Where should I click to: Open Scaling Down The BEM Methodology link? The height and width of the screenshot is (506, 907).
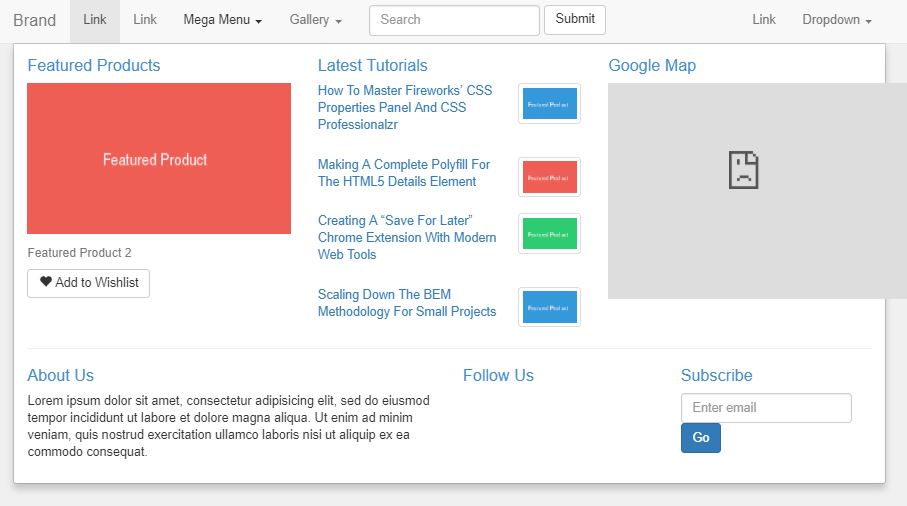pyautogui.click(x=407, y=303)
